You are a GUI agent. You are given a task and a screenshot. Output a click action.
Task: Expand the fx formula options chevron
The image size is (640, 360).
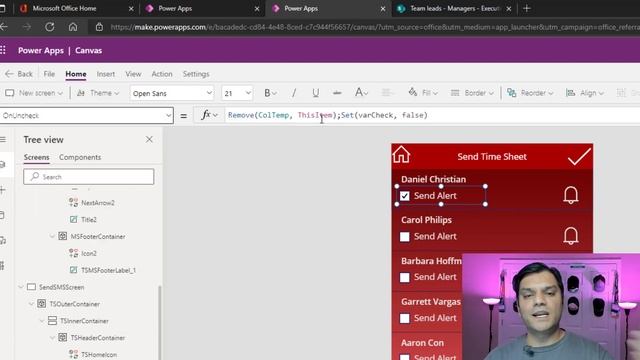coord(216,116)
